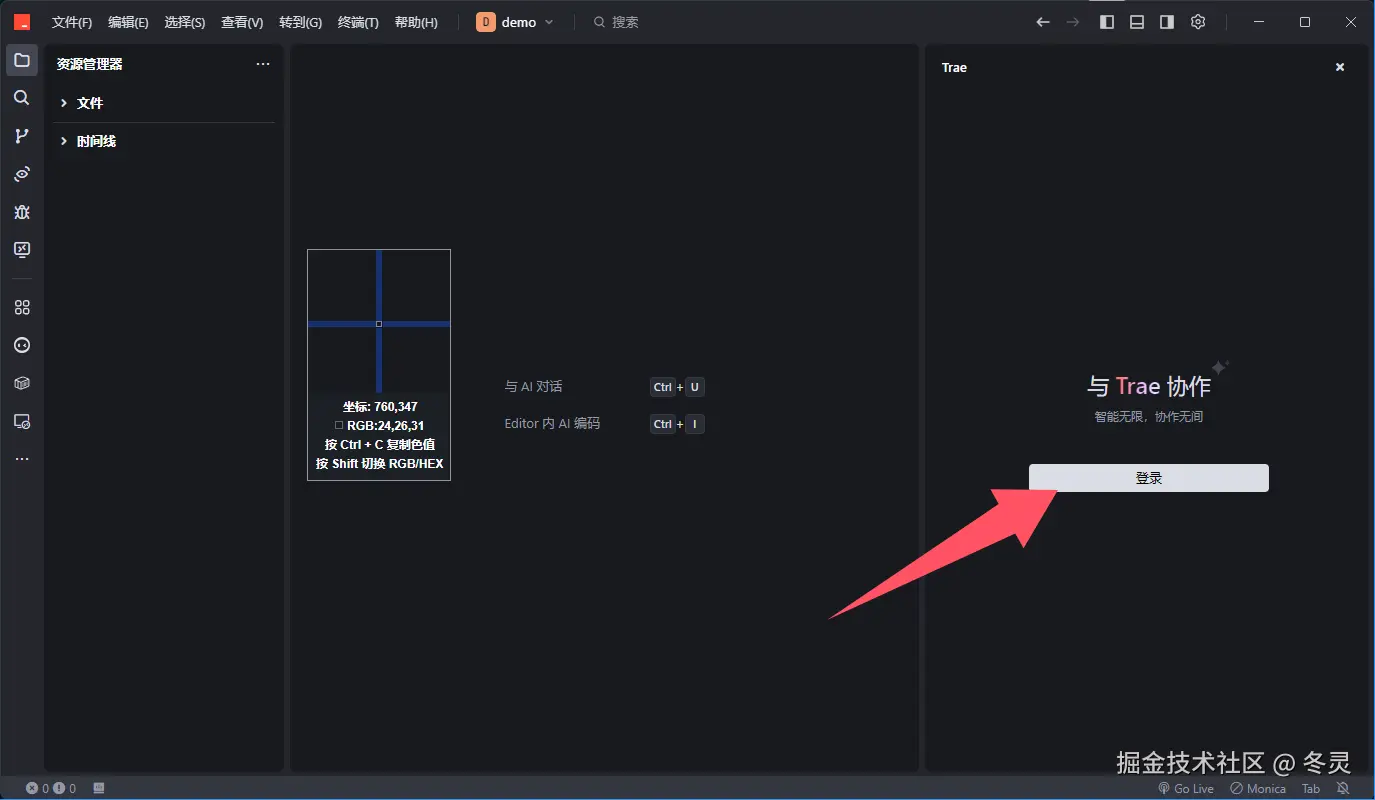Image resolution: width=1375 pixels, height=800 pixels.
Task: Open the Run and Debug view
Action: pyautogui.click(x=22, y=212)
